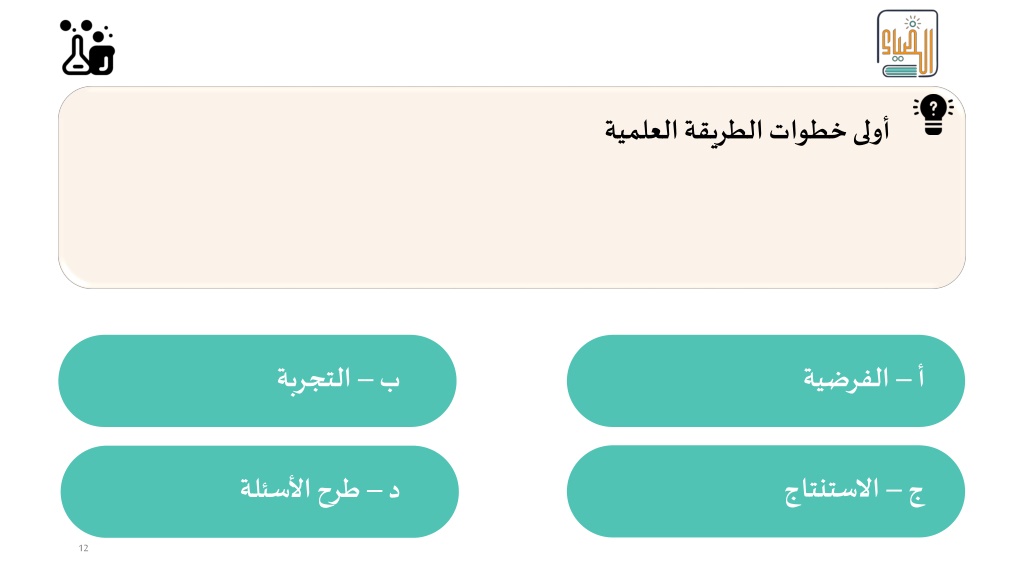Choose answer ج – الاستنتاج
The height and width of the screenshot is (576, 1024).
tap(765, 491)
